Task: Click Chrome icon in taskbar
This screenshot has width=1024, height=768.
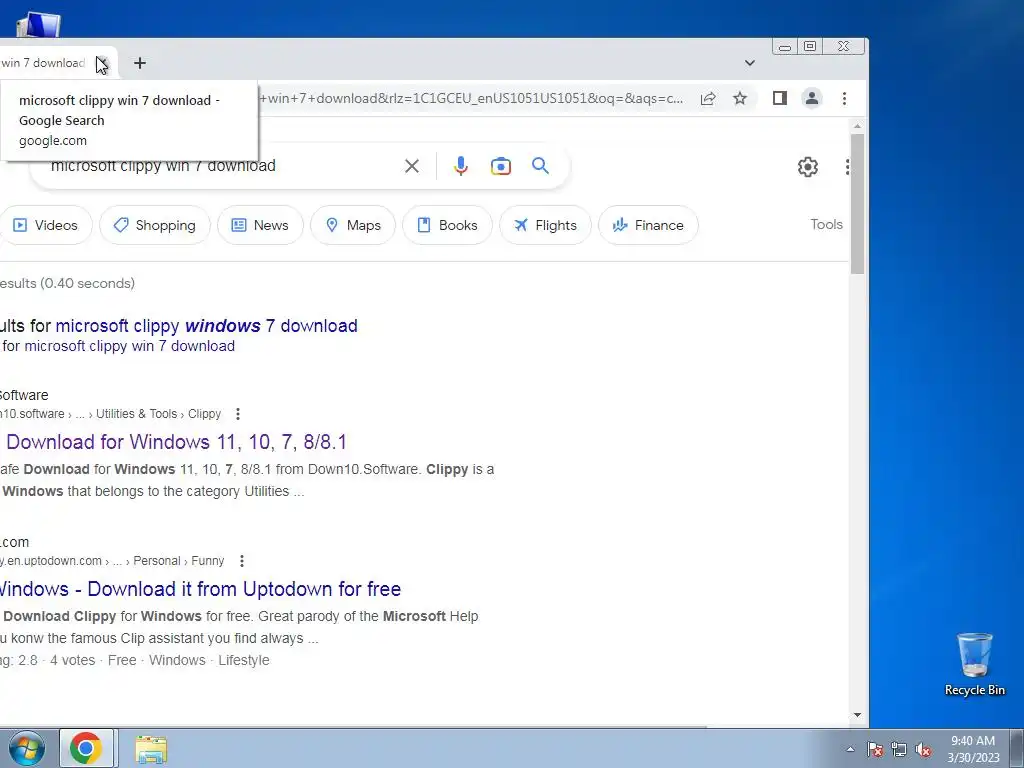Action: coord(86,748)
